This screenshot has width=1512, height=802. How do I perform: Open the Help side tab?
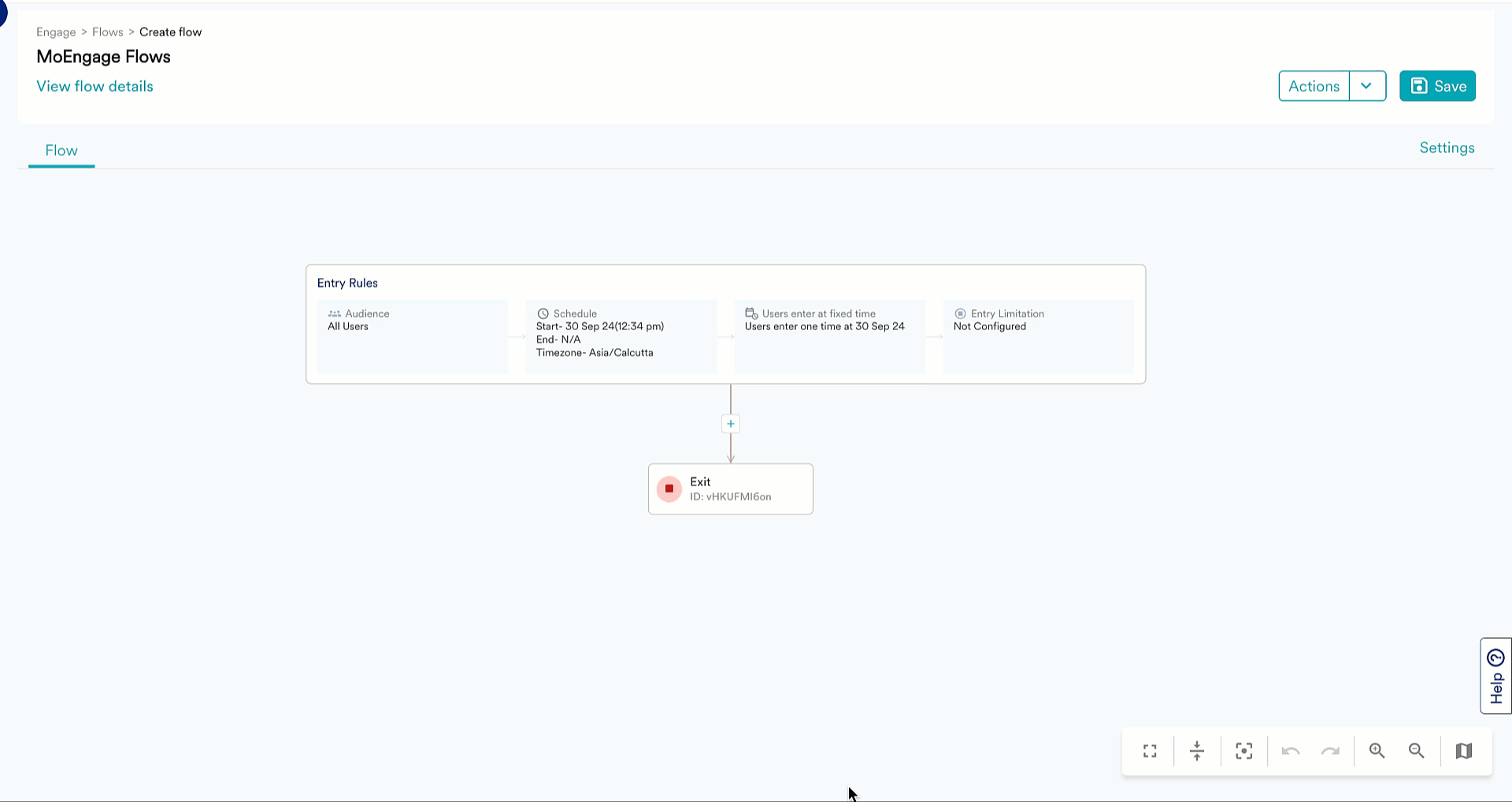point(1496,676)
